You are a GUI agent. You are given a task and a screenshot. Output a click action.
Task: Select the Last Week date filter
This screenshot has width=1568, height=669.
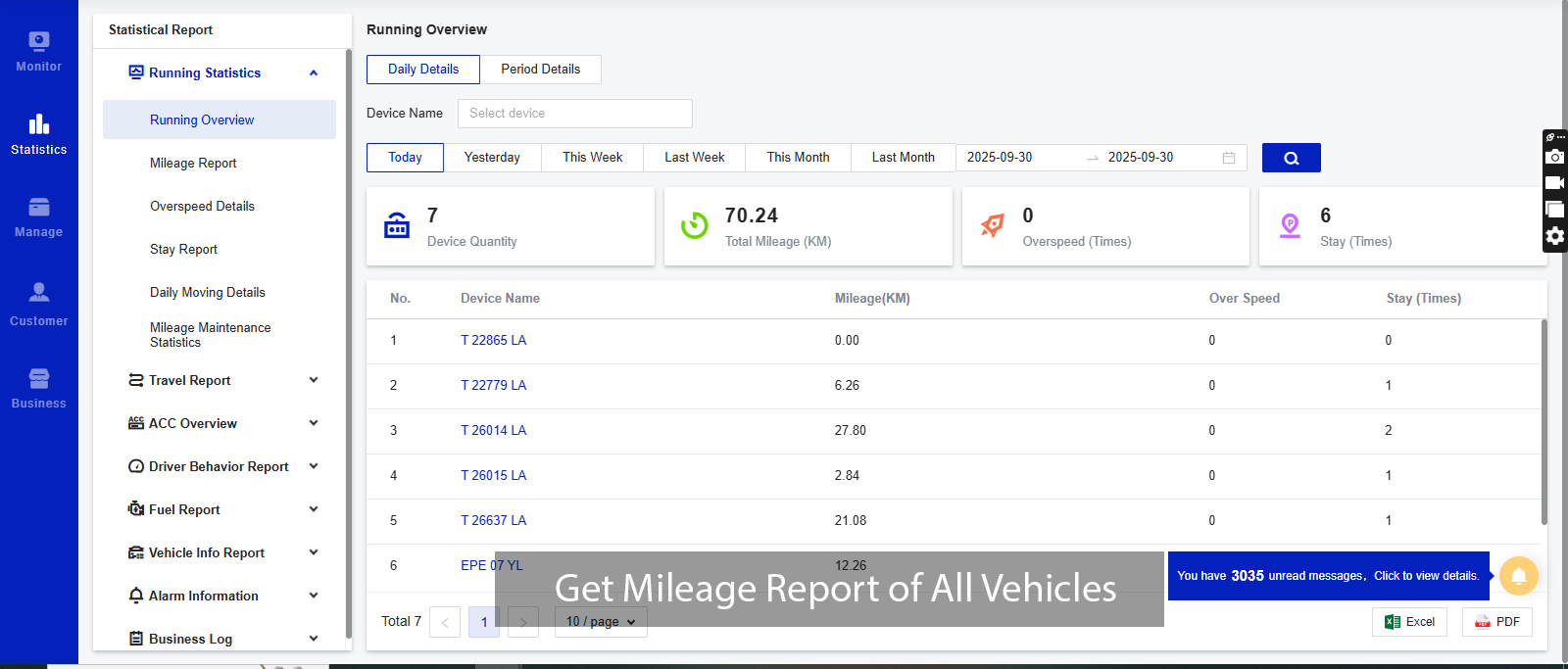(694, 158)
